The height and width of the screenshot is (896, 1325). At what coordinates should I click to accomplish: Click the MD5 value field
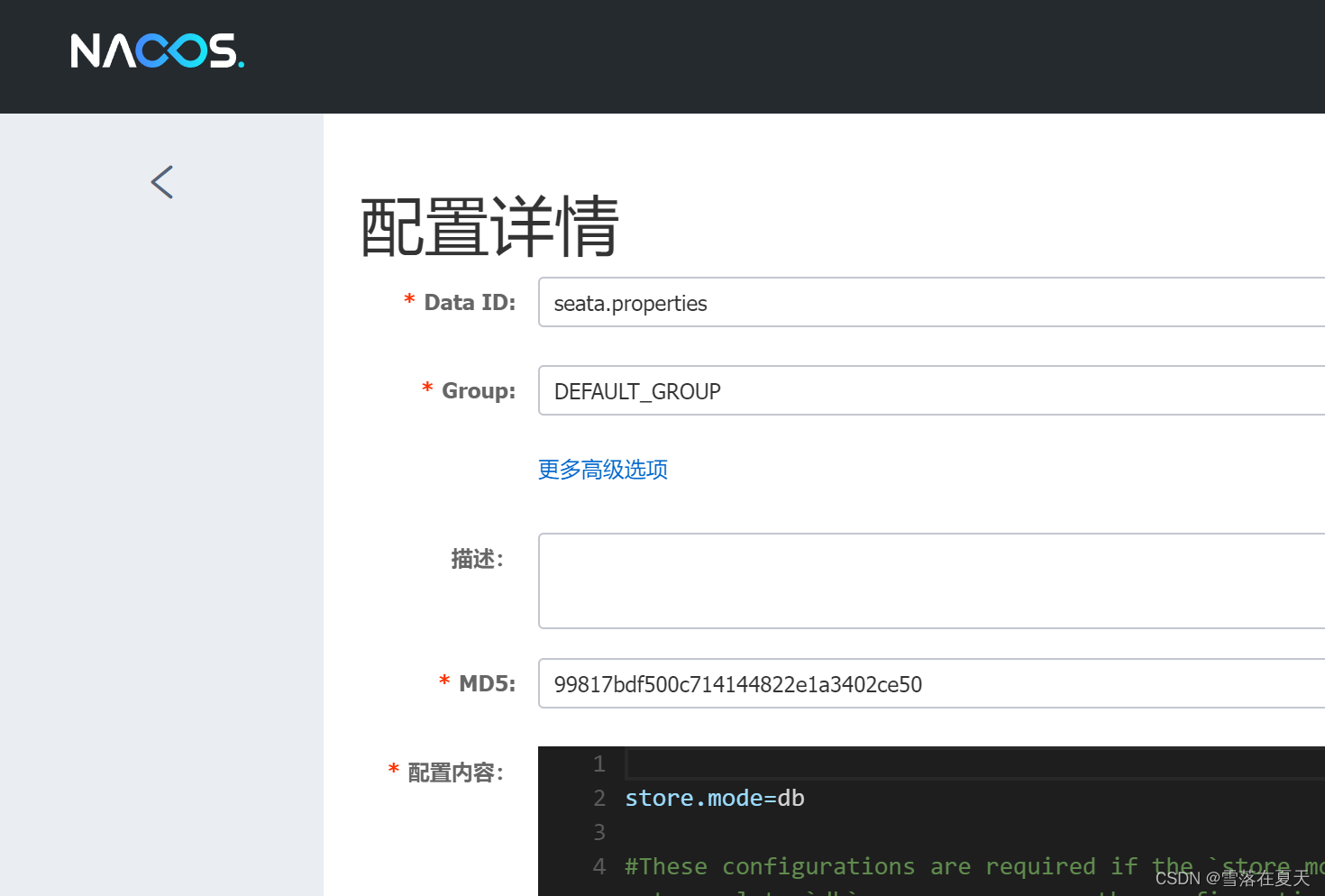[x=931, y=683]
